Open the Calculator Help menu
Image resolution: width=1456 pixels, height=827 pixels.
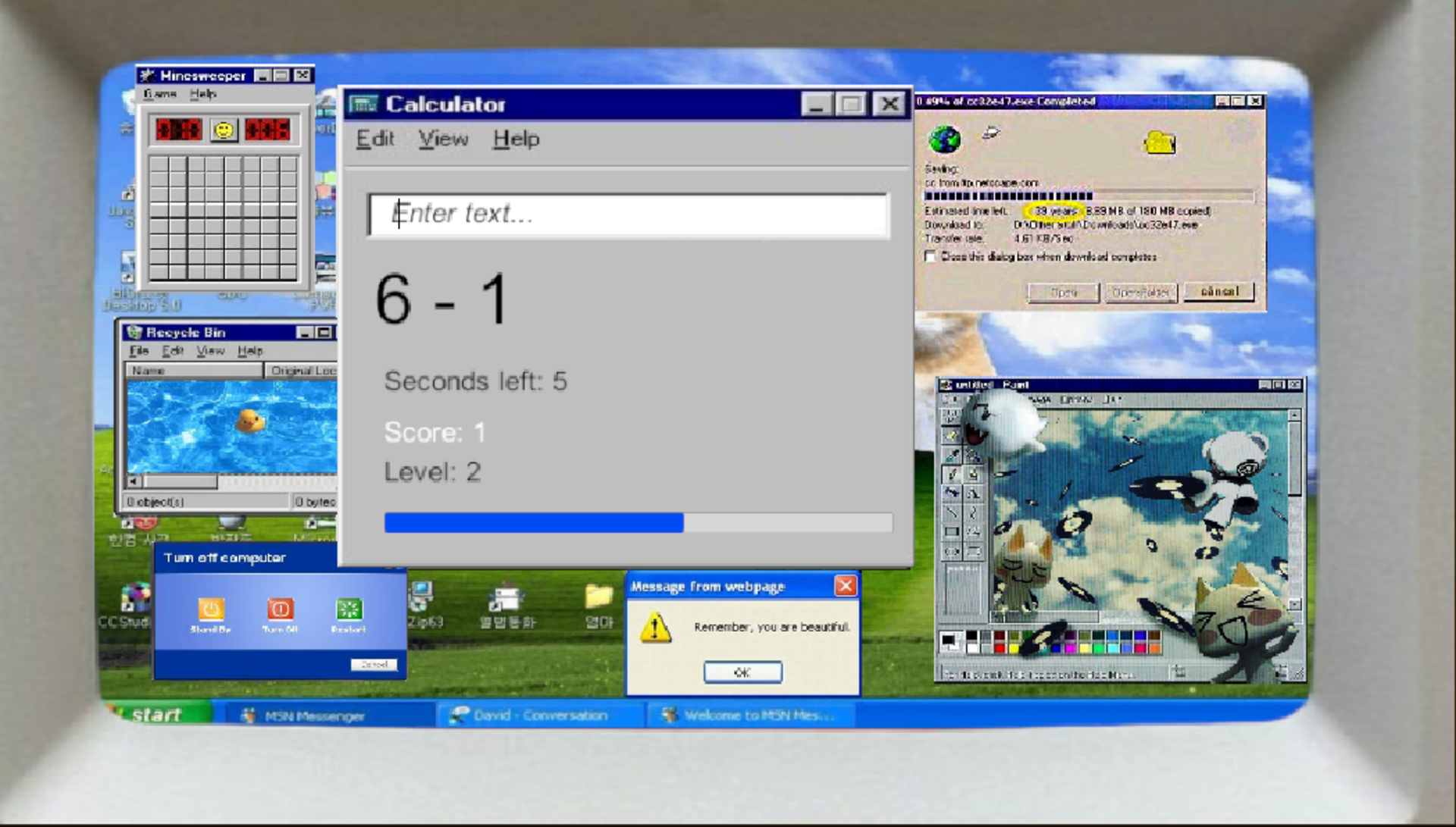click(x=516, y=139)
